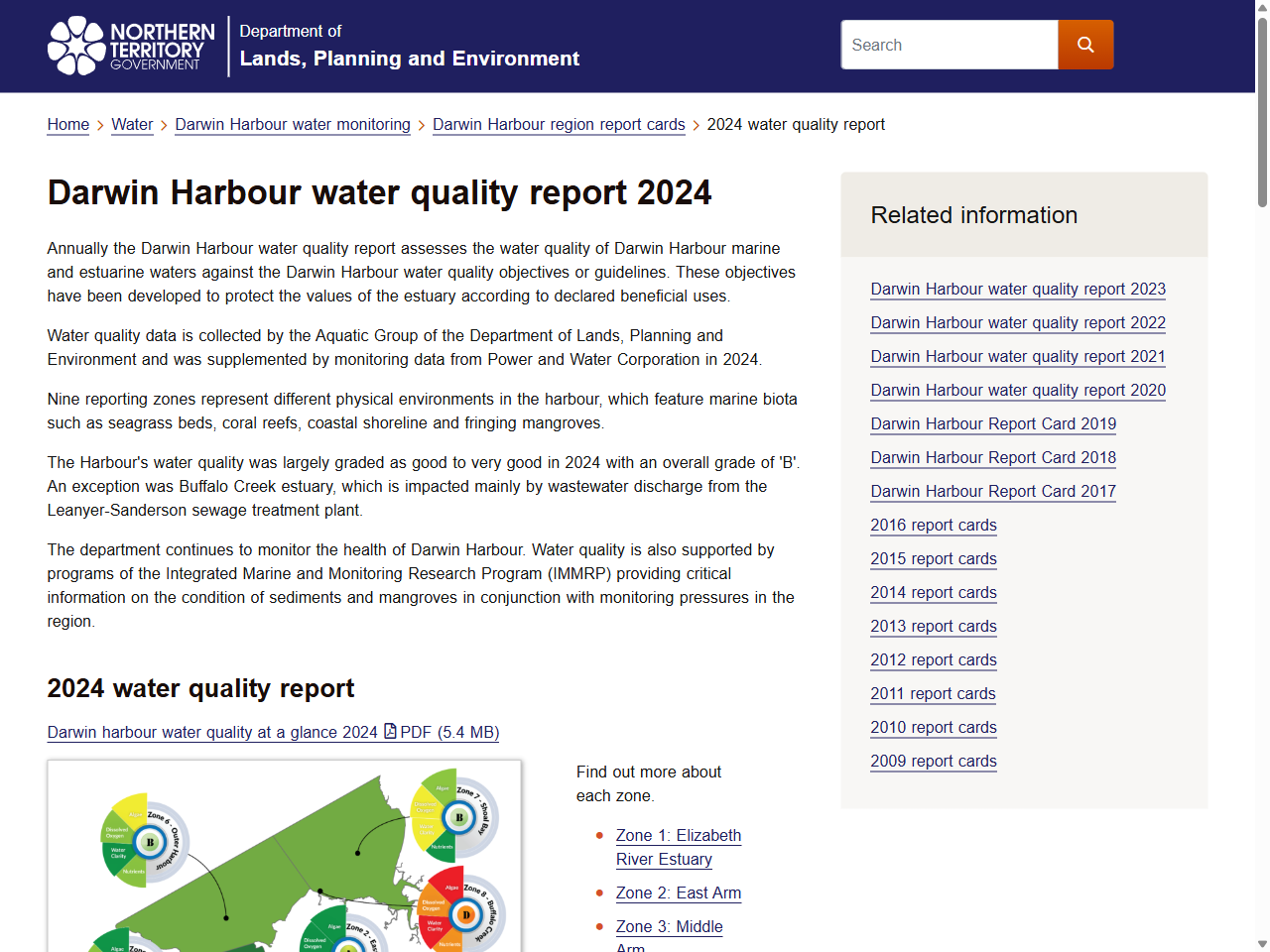1270x952 pixels.
Task: Click the Zone 8 Buffalo Creek graphic on map
Action: (466, 913)
